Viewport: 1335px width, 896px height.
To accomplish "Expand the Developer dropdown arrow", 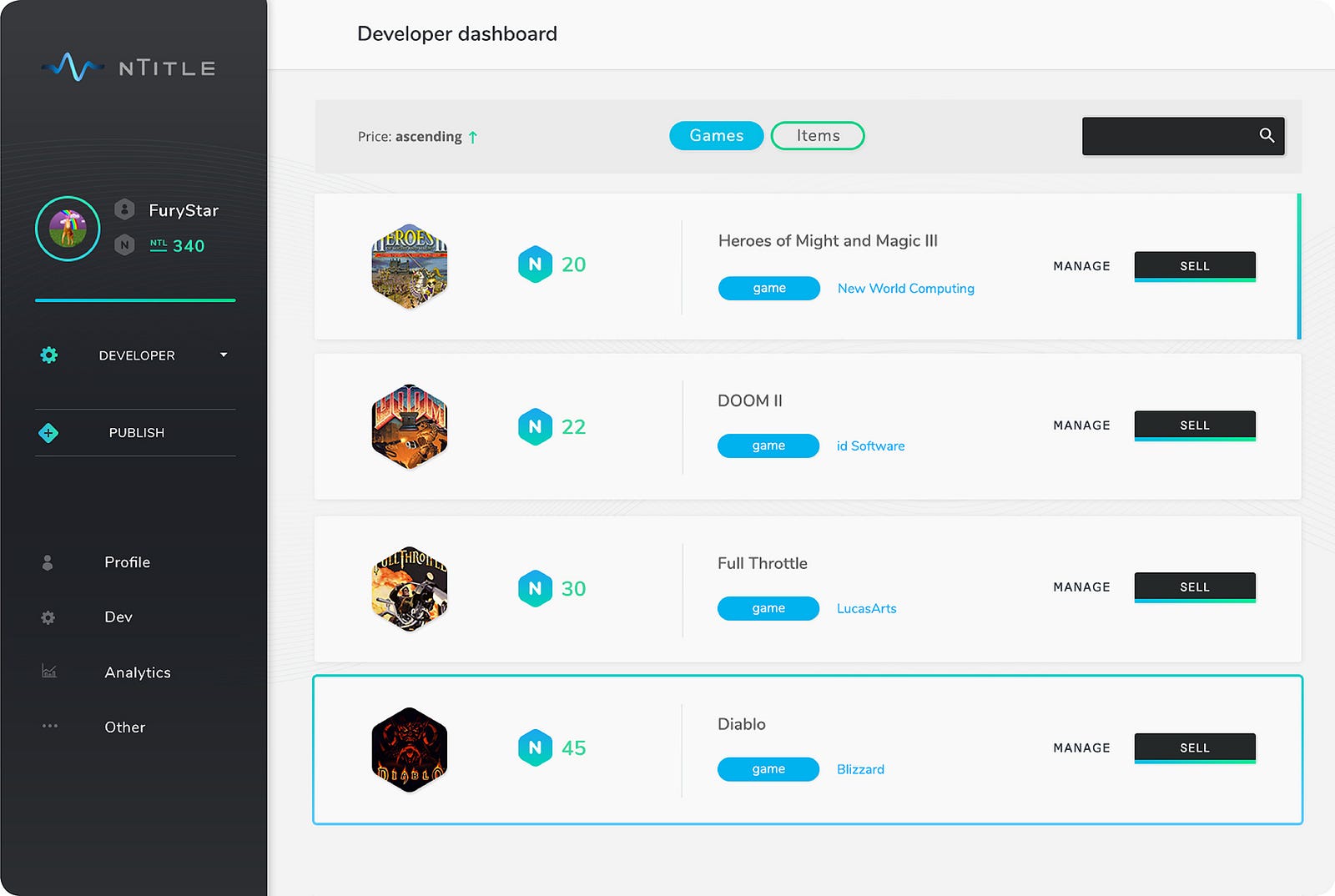I will coord(224,355).
